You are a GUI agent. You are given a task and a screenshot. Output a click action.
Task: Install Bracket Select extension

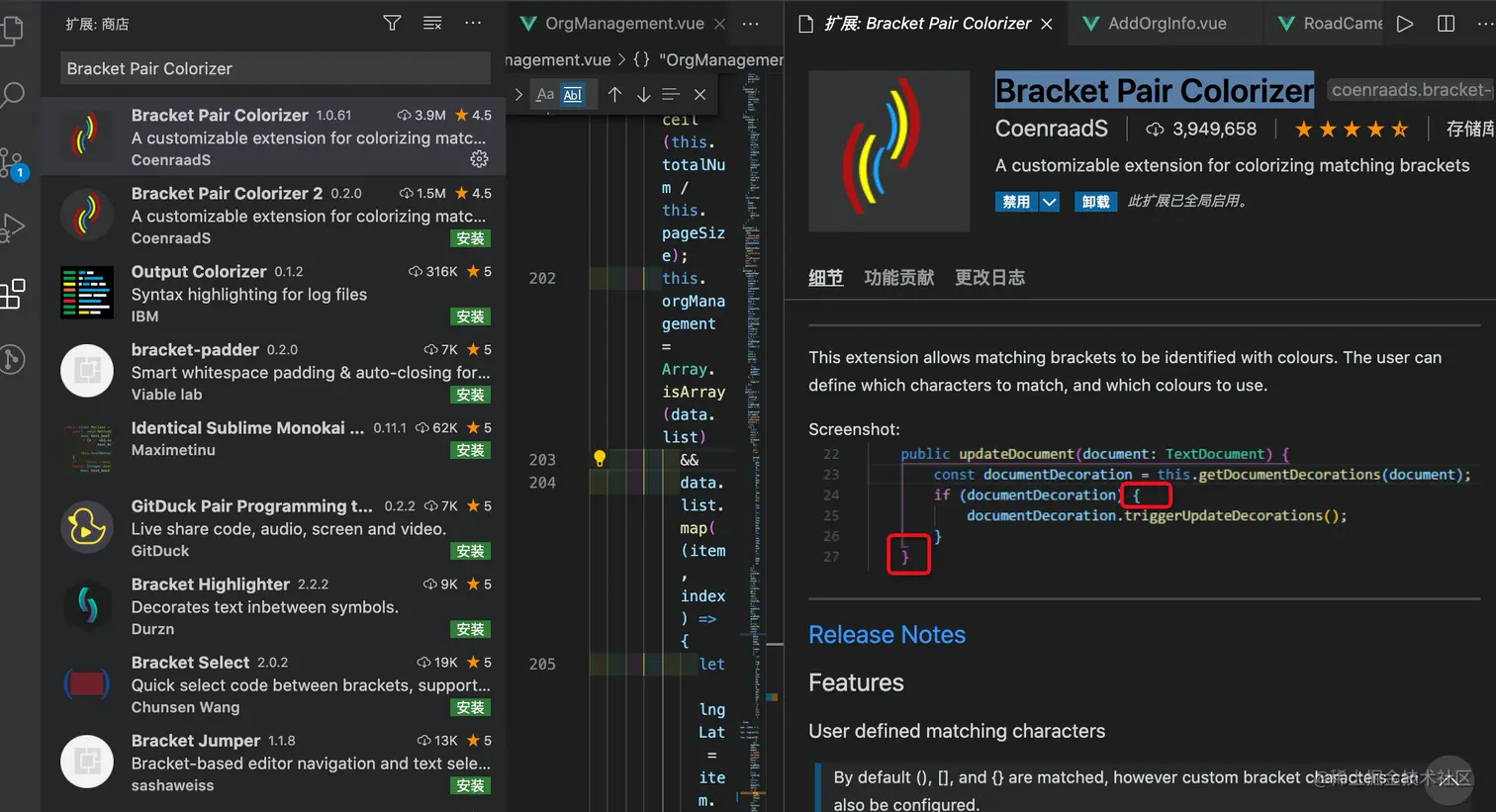click(x=470, y=707)
